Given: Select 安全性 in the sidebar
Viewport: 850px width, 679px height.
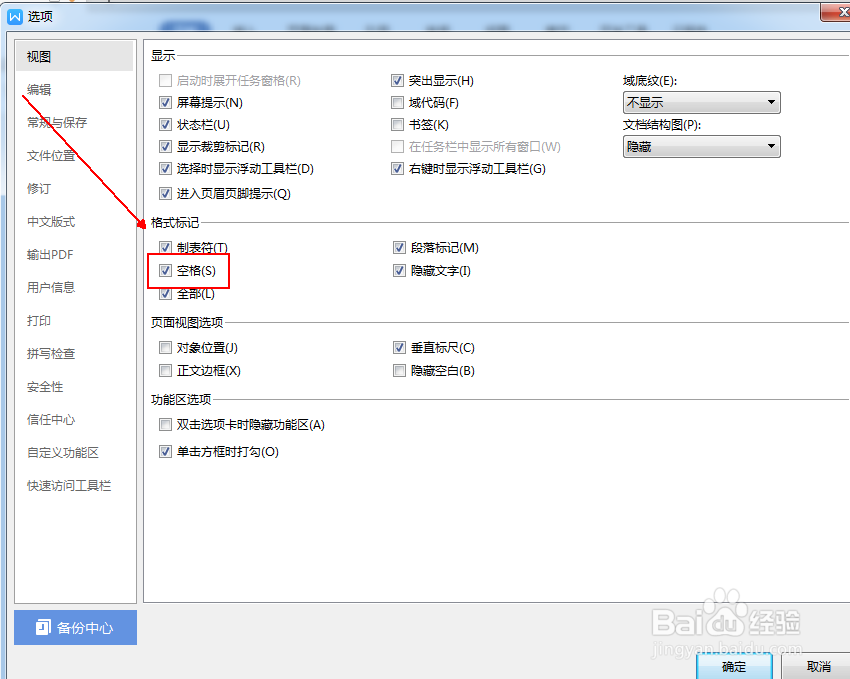Looking at the screenshot, I should [x=45, y=386].
